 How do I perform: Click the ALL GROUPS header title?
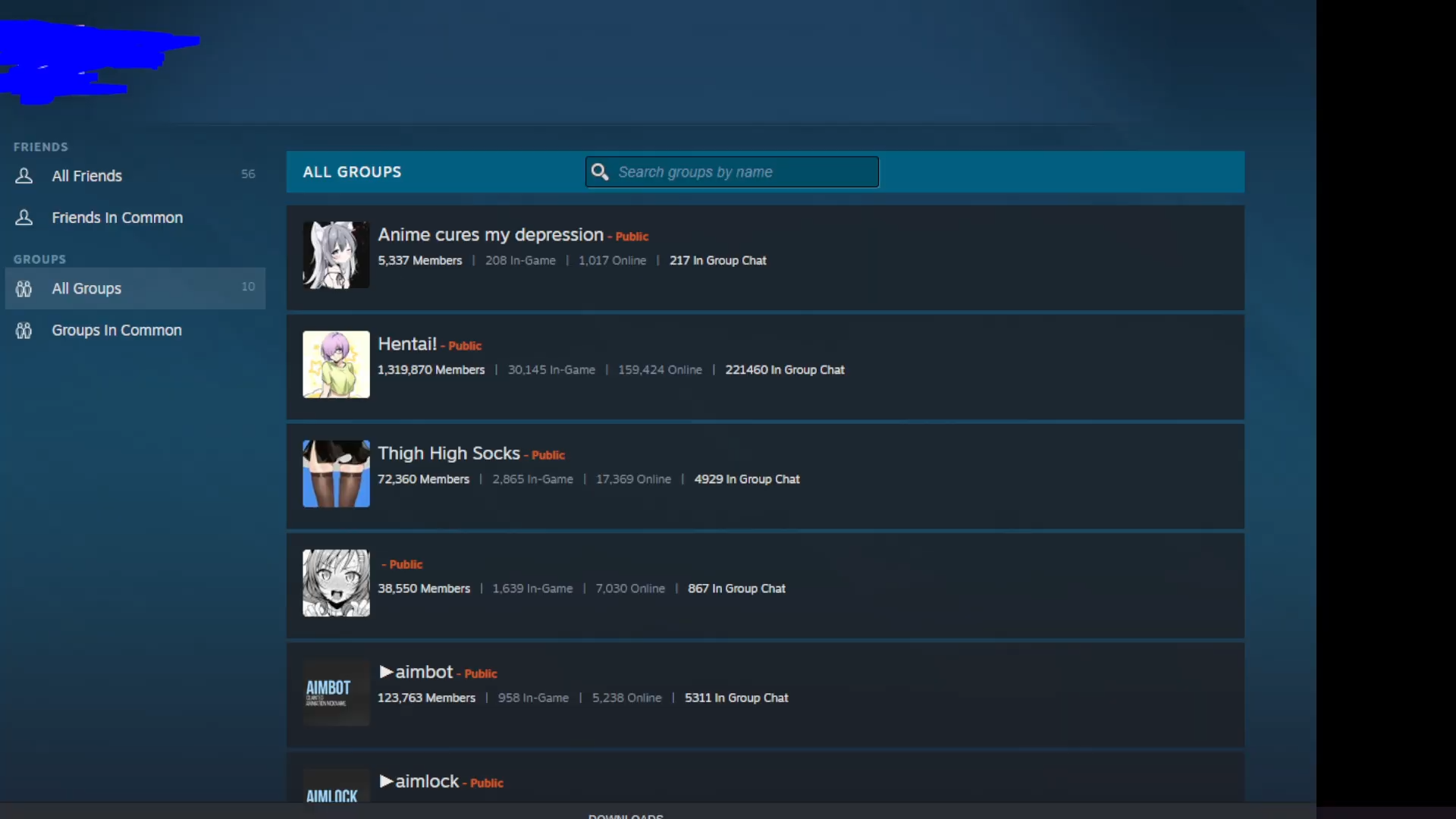click(x=353, y=172)
